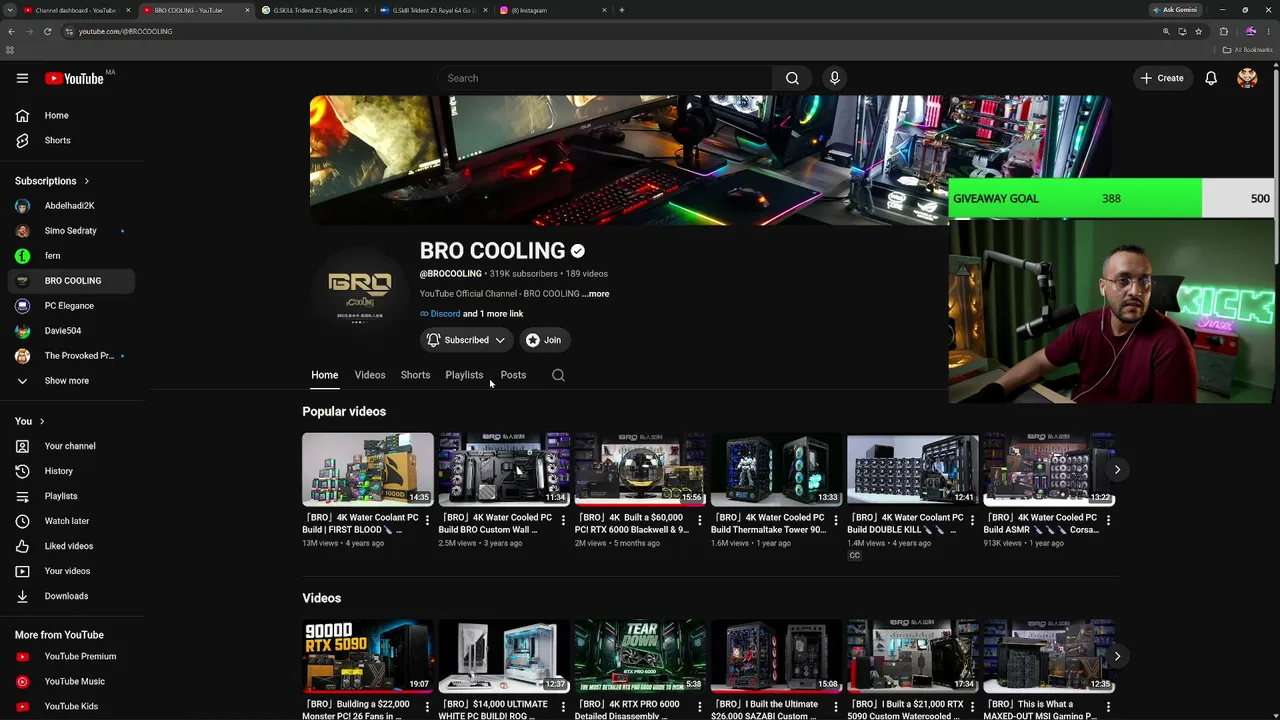The width and height of the screenshot is (1280, 720).
Task: Start voice search with the microphone icon
Action: [x=835, y=78]
